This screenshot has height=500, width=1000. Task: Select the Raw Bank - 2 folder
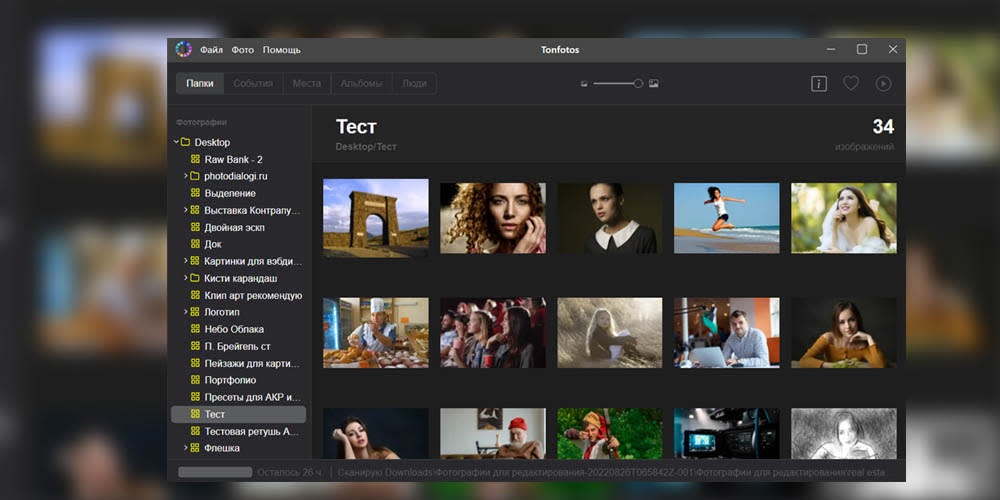click(233, 159)
